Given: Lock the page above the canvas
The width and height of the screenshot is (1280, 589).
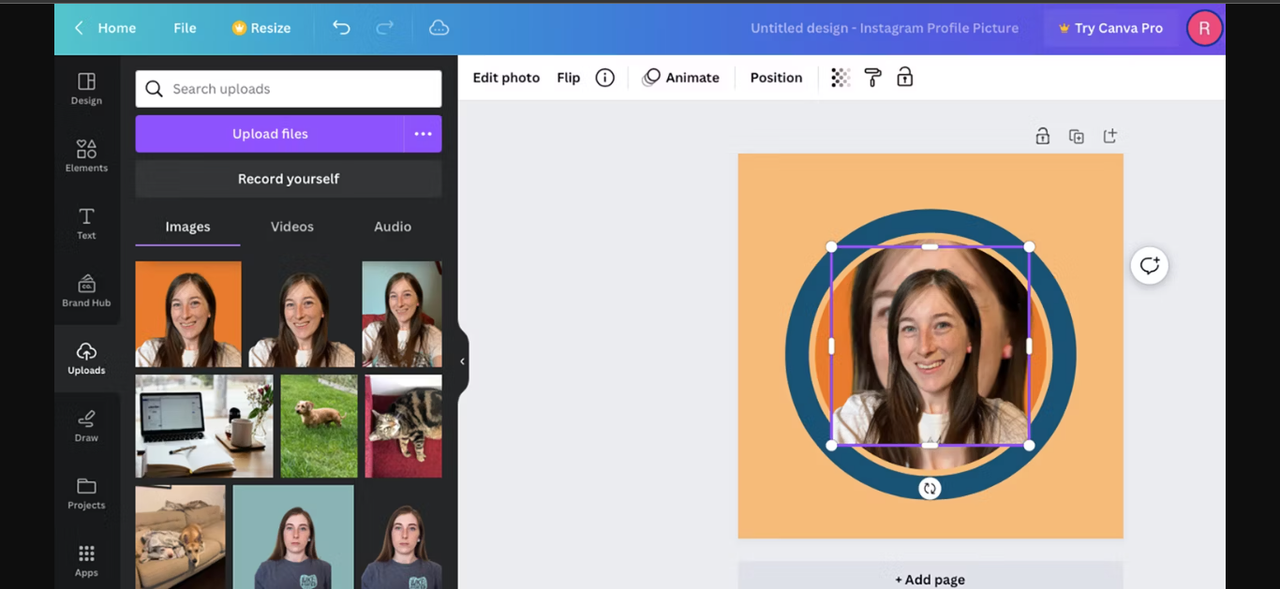Looking at the screenshot, I should click(1042, 136).
